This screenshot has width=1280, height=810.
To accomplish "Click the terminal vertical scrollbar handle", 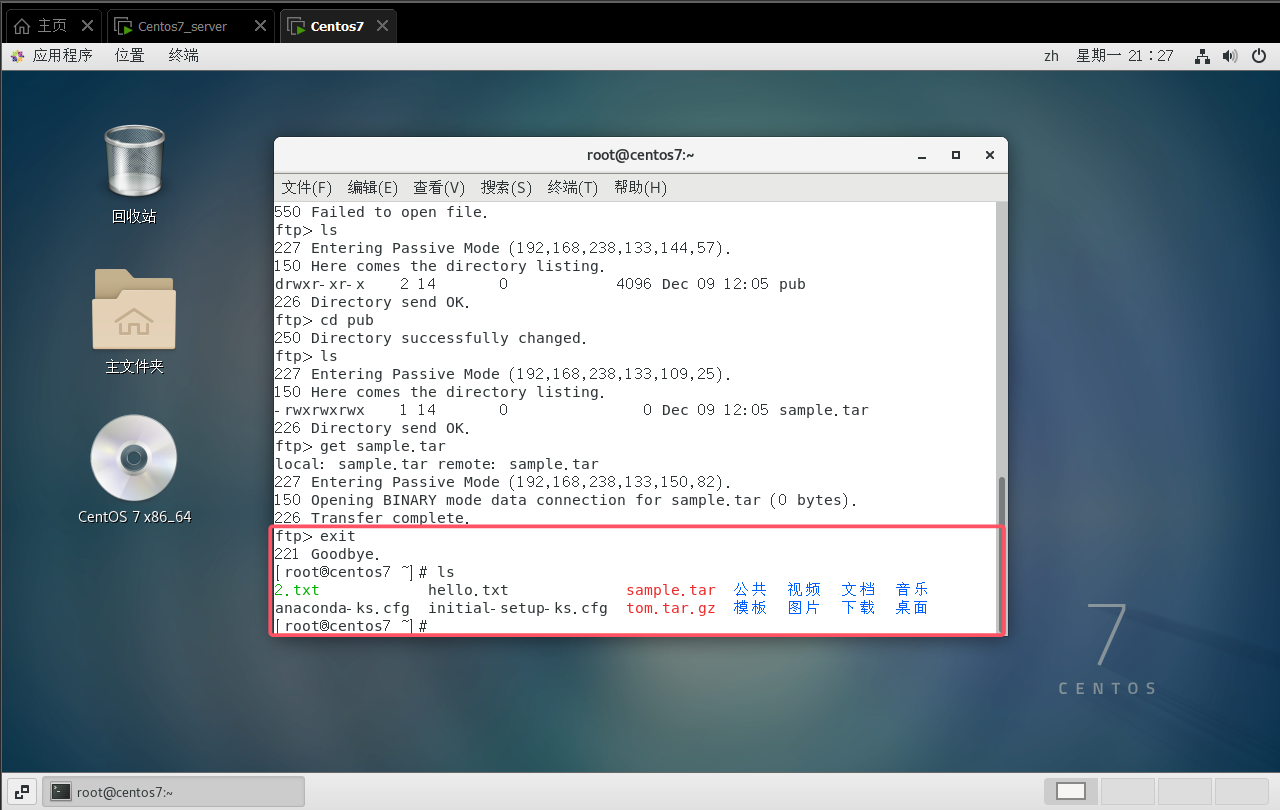I will pyautogui.click(x=1001, y=500).
